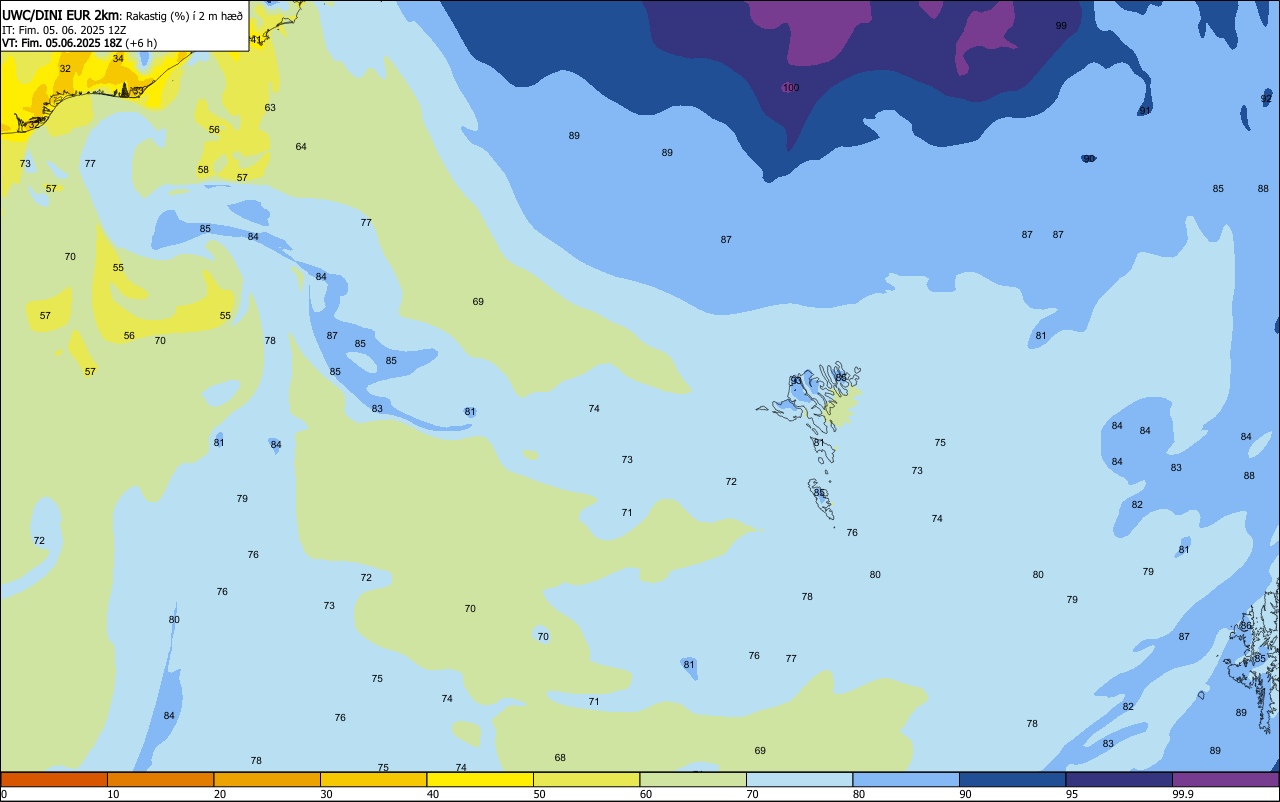The height and width of the screenshot is (802, 1280).
Task: Click the purple legend swatch above 99.9
Action: [1225, 779]
